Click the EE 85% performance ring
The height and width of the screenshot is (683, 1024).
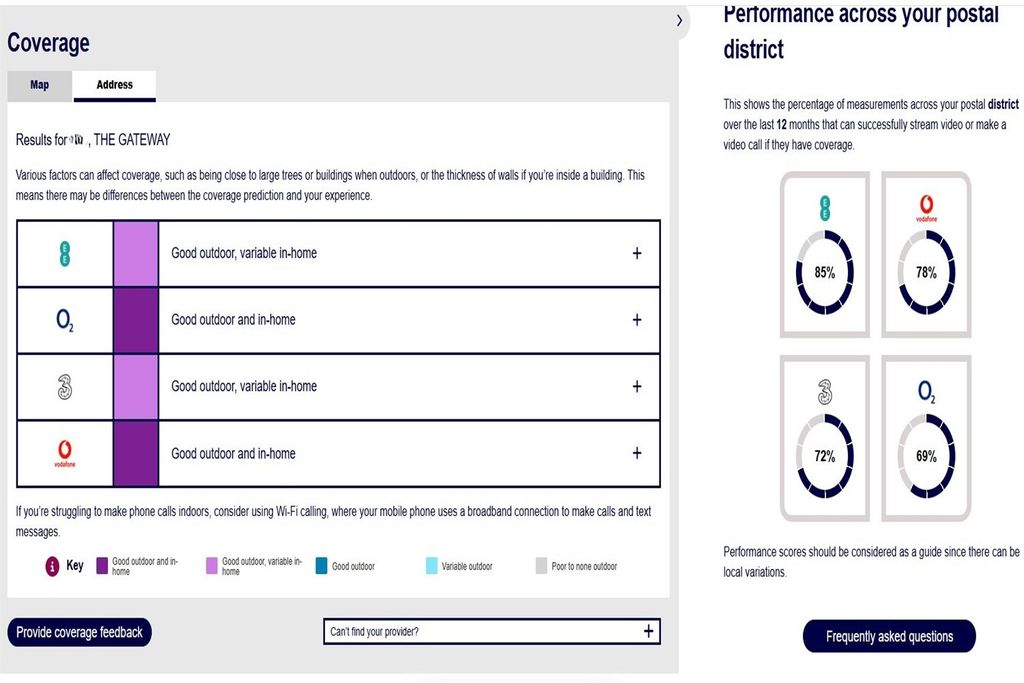click(x=824, y=272)
